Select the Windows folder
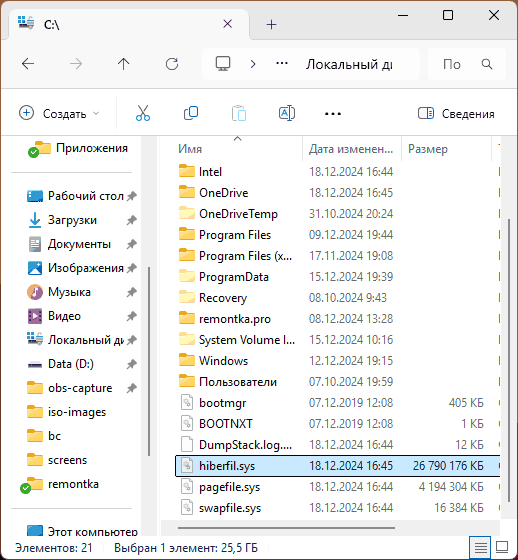The width and height of the screenshot is (518, 560). pyautogui.click(x=213, y=361)
